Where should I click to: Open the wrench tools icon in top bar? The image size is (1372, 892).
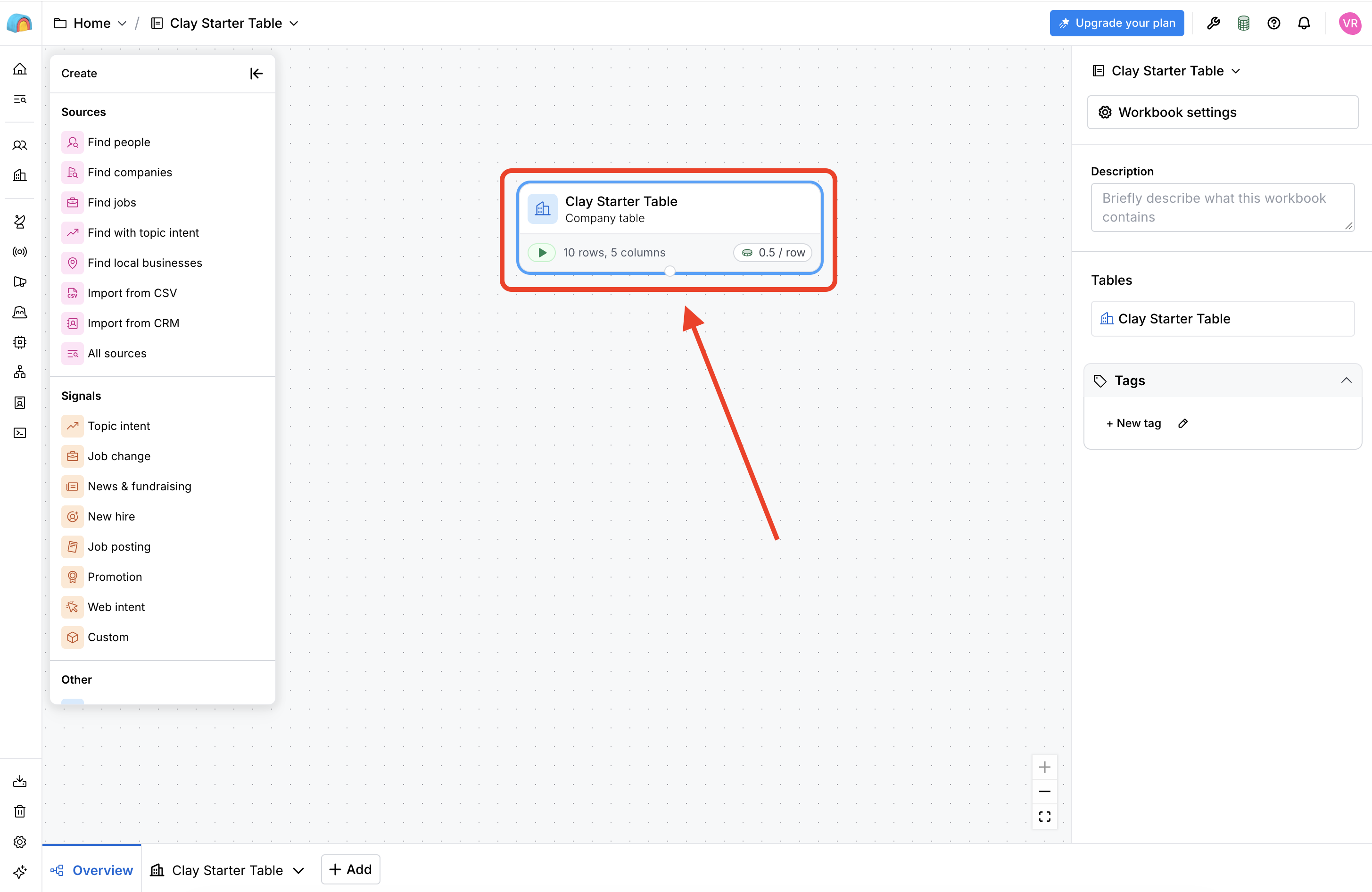pos(1214,23)
